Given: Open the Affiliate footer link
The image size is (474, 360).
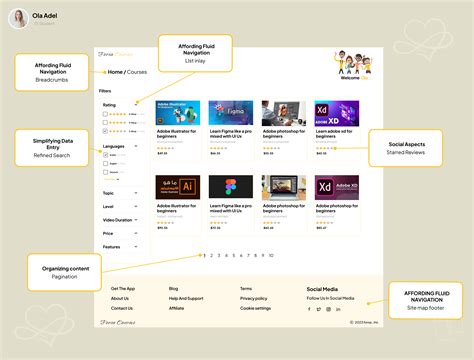Looking at the screenshot, I should 176,308.
